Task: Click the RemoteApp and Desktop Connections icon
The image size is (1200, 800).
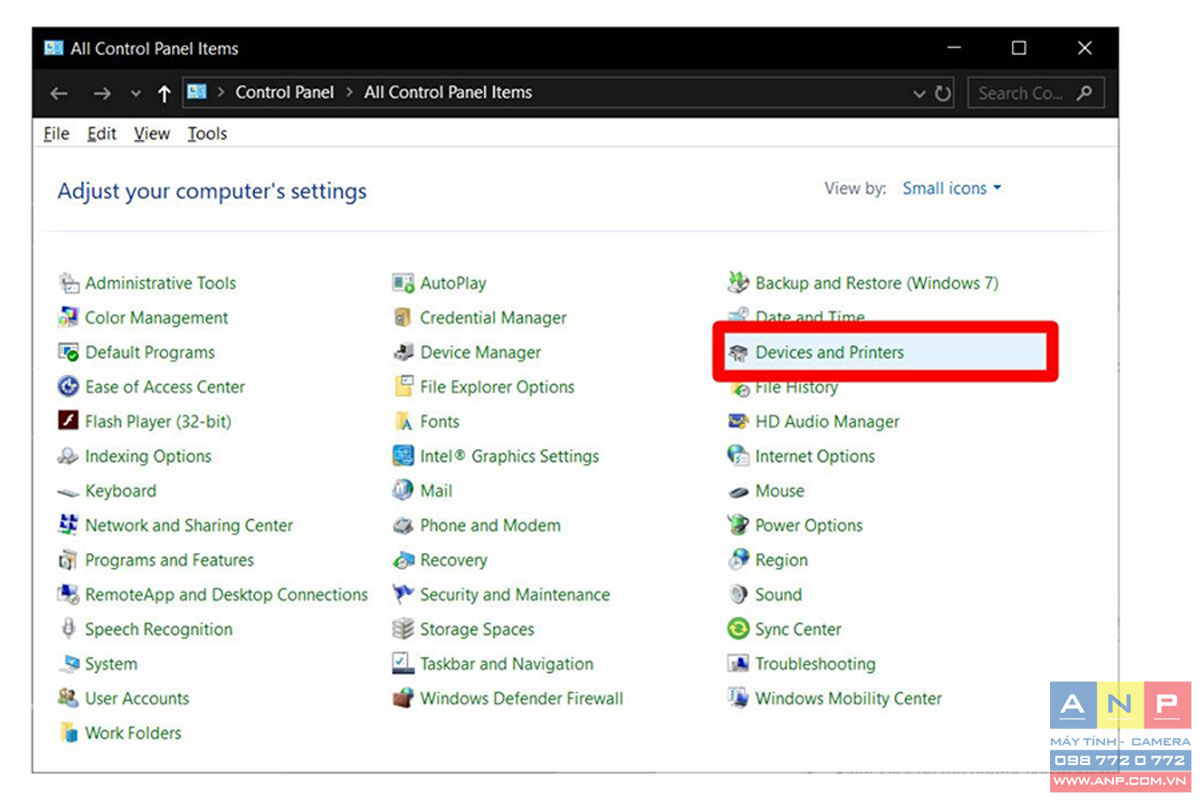Action: tap(68, 594)
